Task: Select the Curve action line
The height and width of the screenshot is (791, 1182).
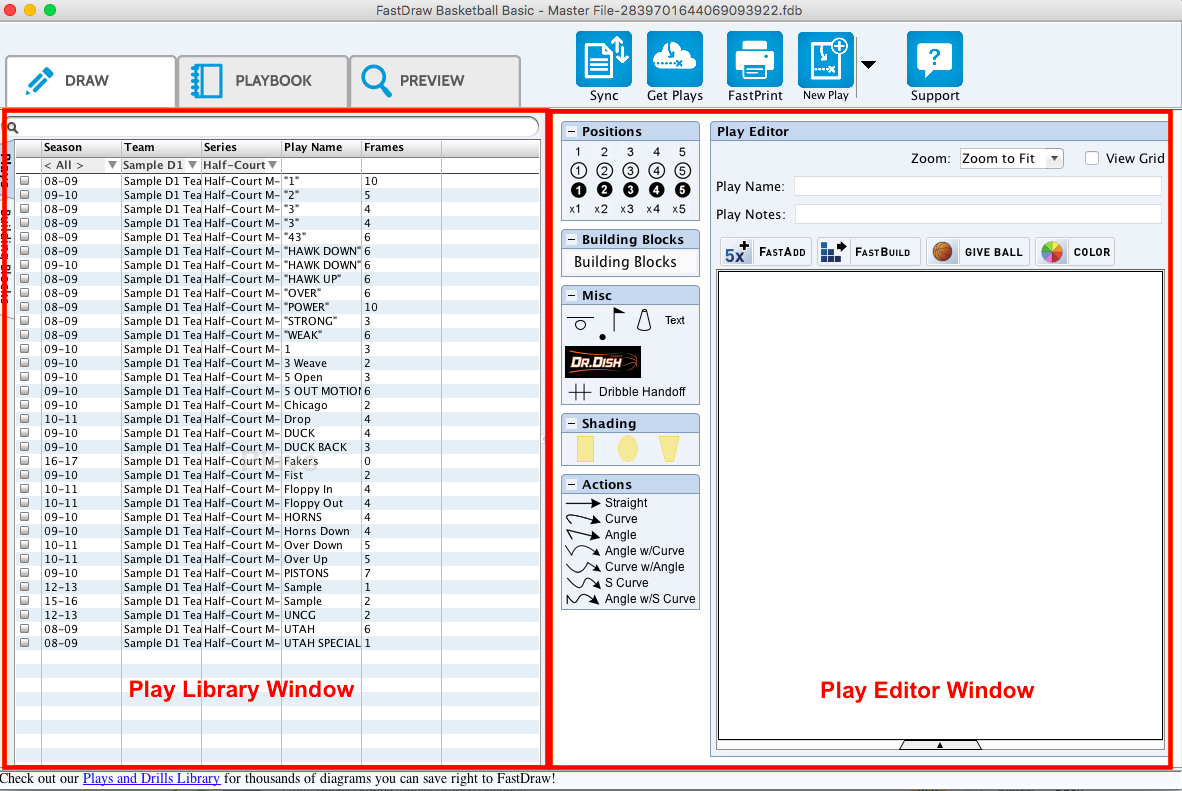Action: tap(602, 519)
